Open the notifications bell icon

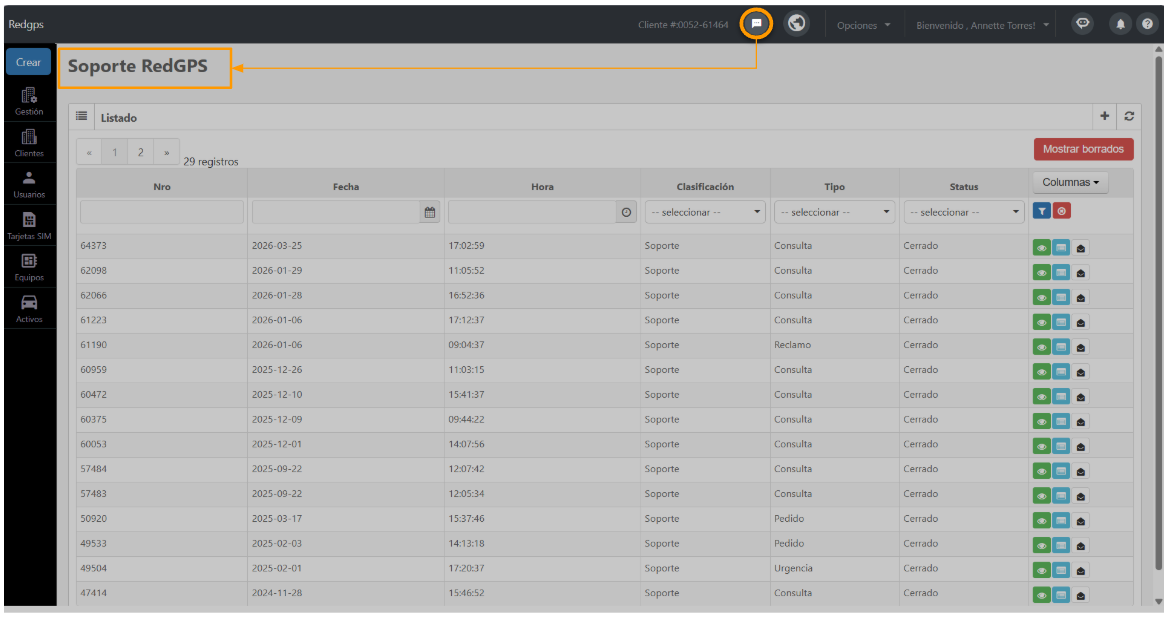pyautogui.click(x=1120, y=25)
